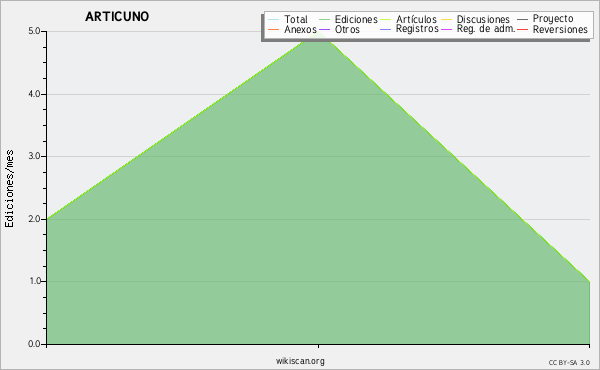Click the 4.0 y-axis value

coord(34,94)
